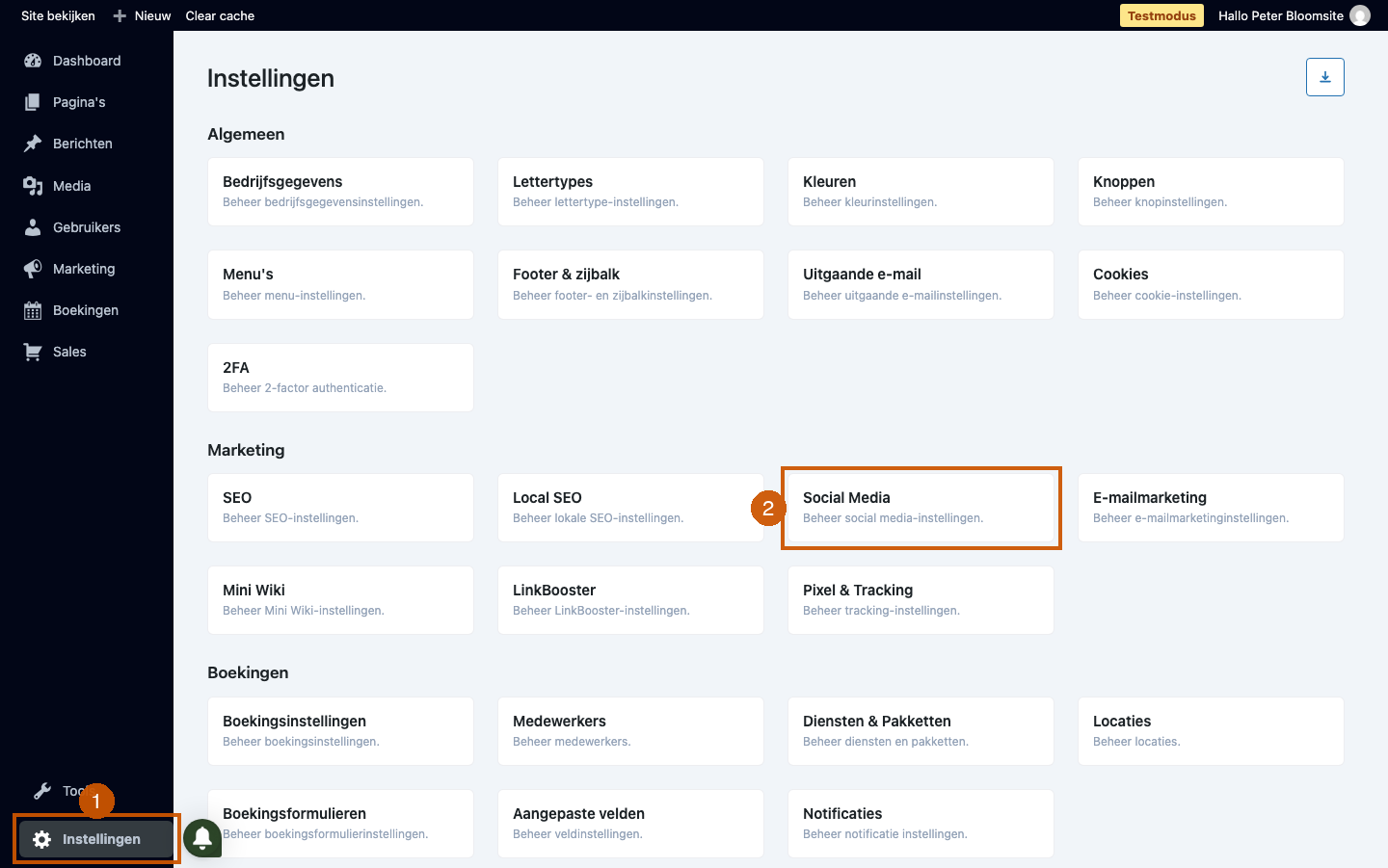Open Lettertypes settings card
Image resolution: width=1388 pixels, height=868 pixels.
(x=630, y=192)
